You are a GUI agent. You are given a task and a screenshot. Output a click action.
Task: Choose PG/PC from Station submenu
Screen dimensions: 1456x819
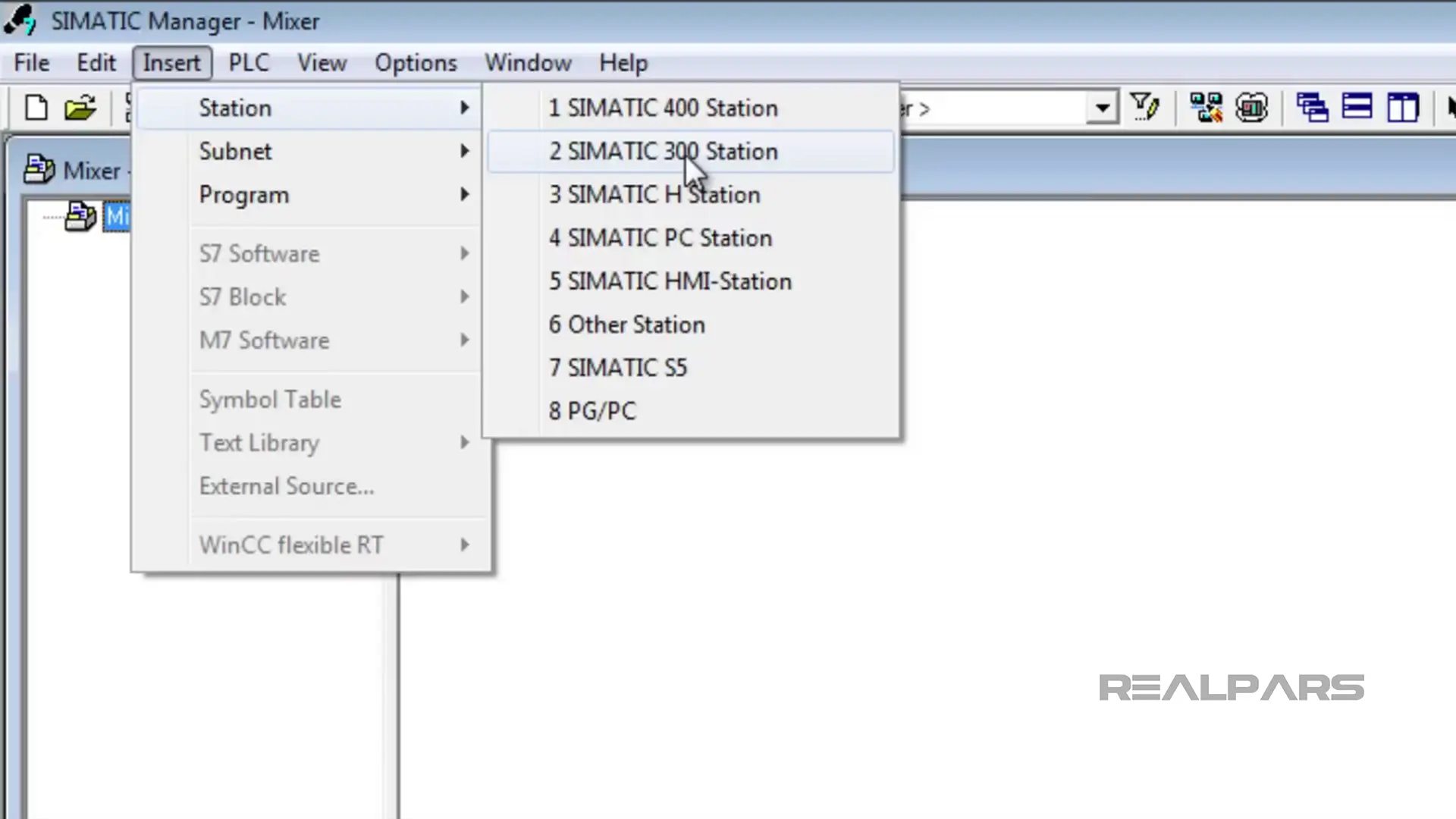691,410
